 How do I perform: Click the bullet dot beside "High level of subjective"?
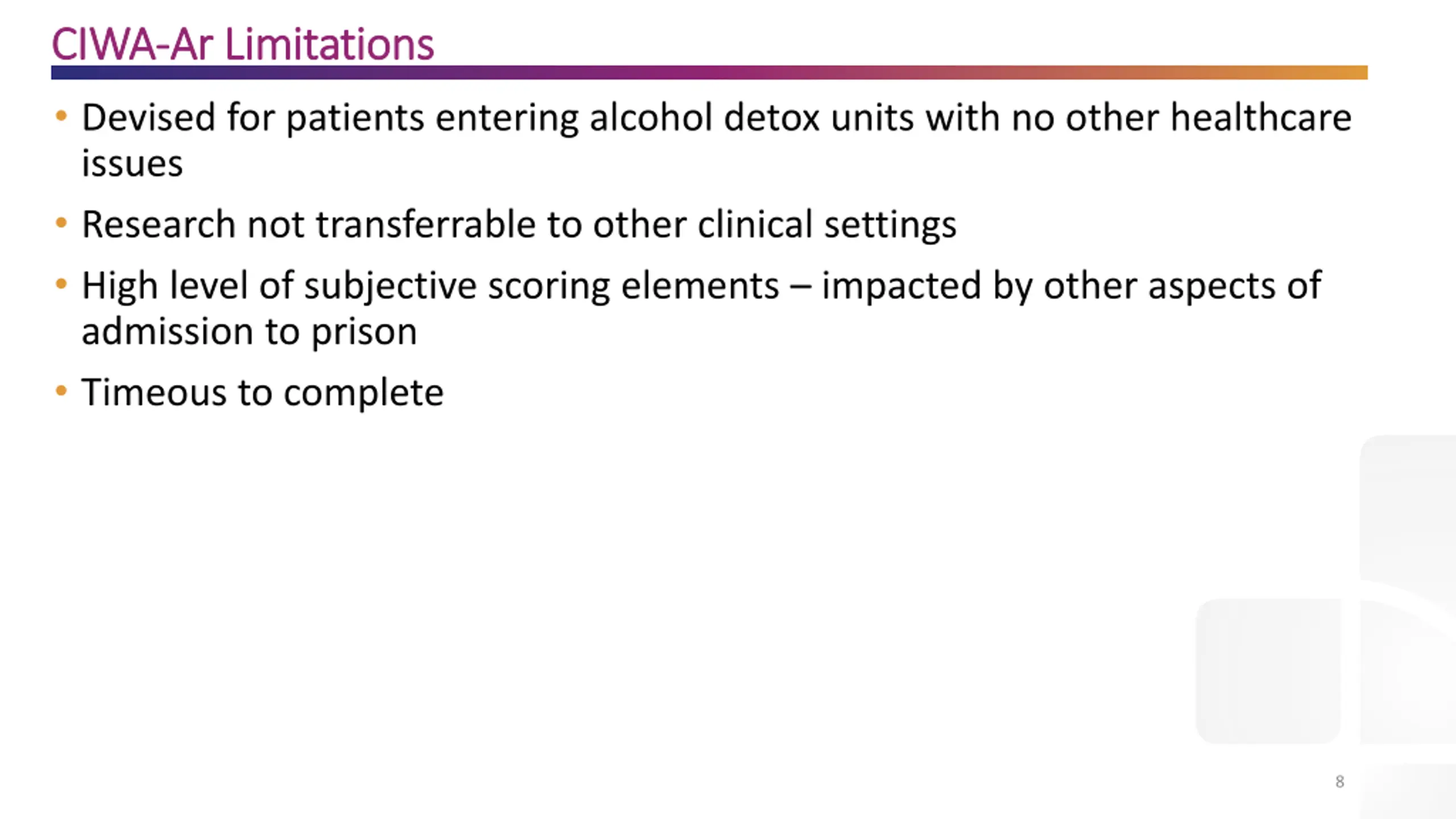pyautogui.click(x=61, y=284)
